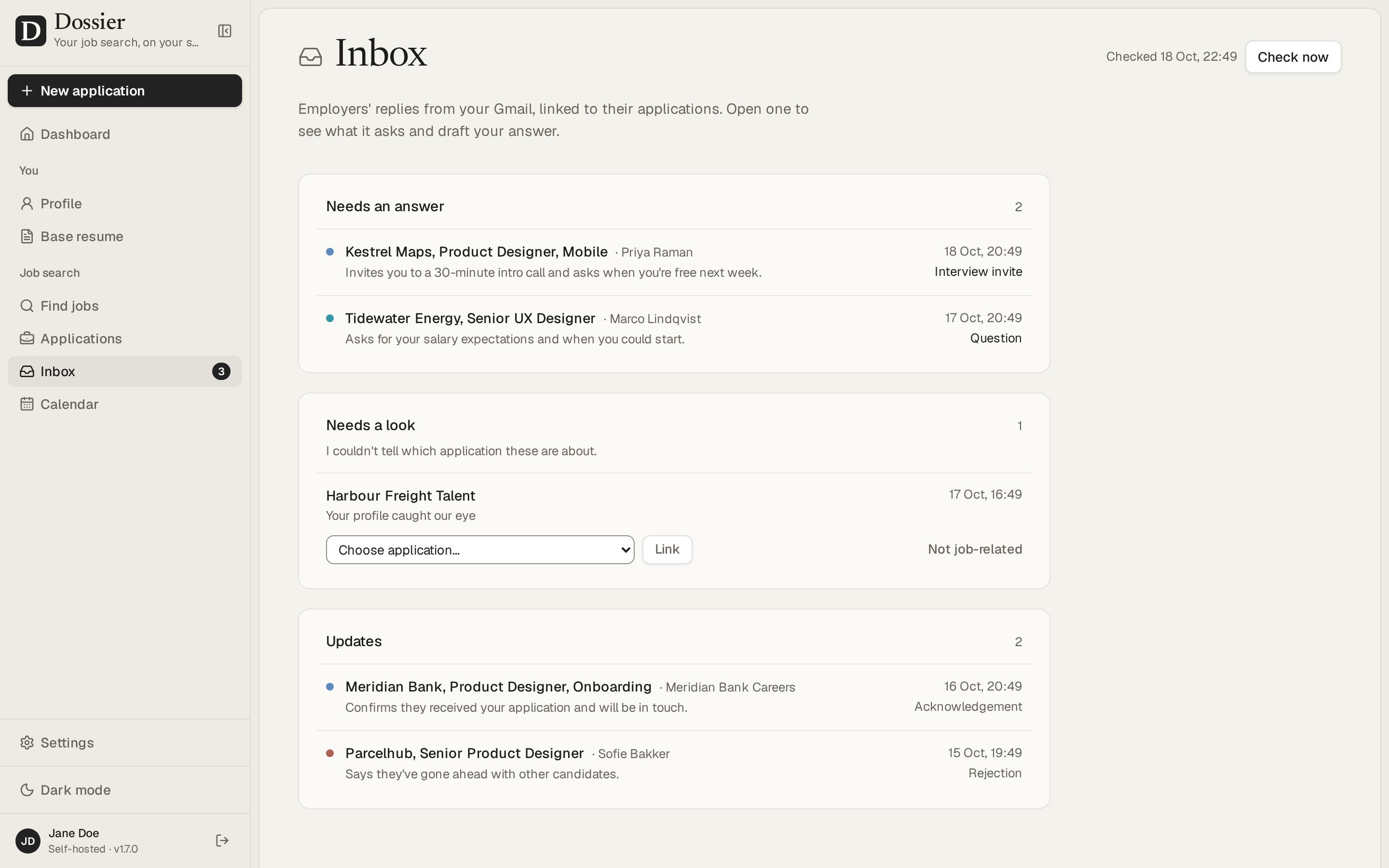Open the Applications section
1389x868 pixels.
(124, 338)
